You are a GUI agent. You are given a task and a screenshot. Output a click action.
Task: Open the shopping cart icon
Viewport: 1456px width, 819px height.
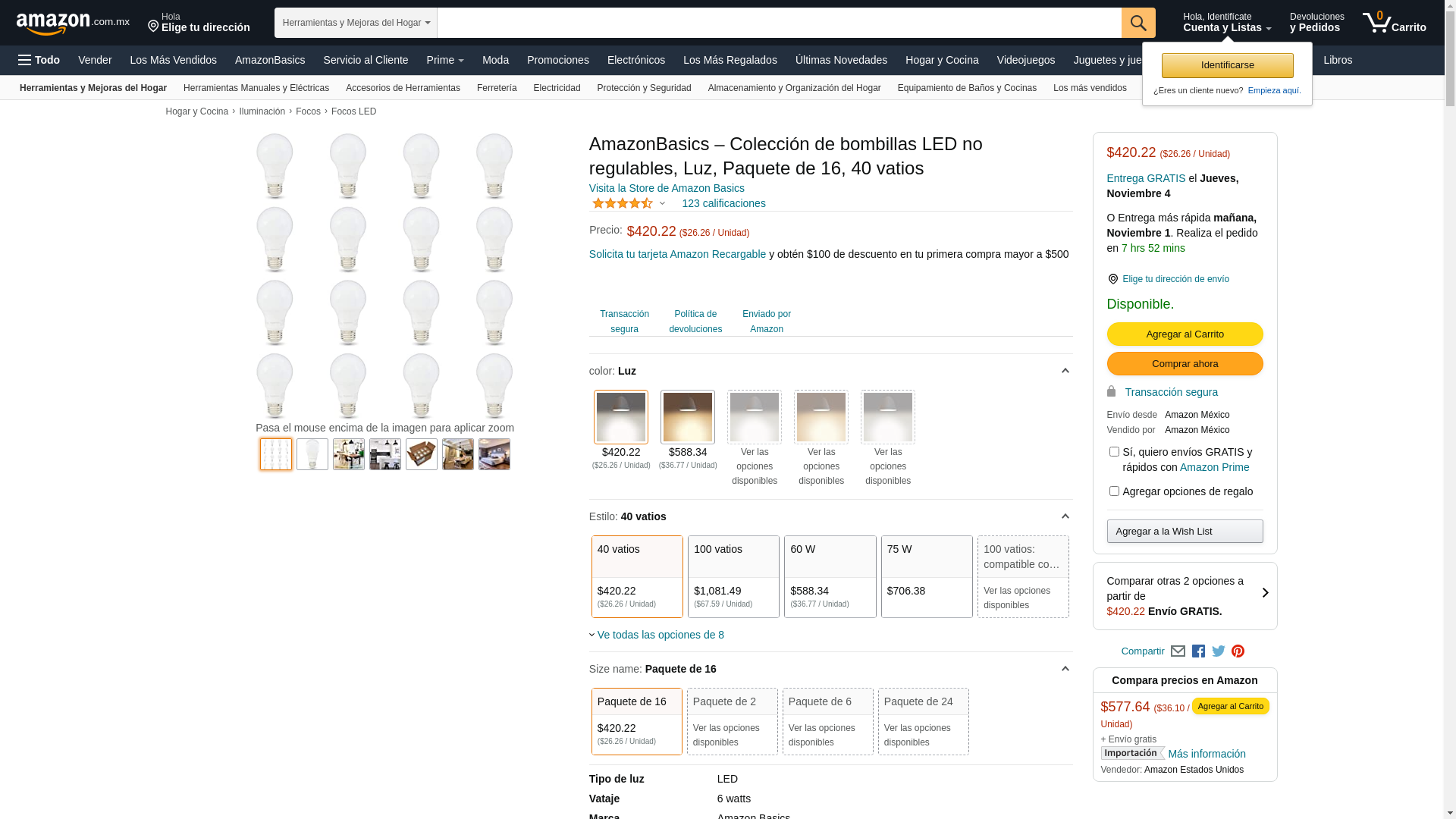1393,23
